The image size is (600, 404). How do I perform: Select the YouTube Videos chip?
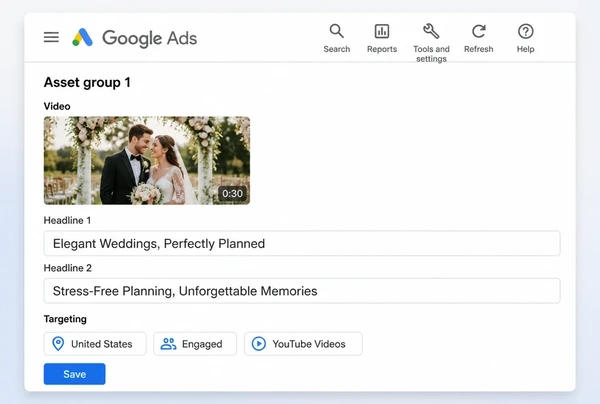[x=303, y=344]
